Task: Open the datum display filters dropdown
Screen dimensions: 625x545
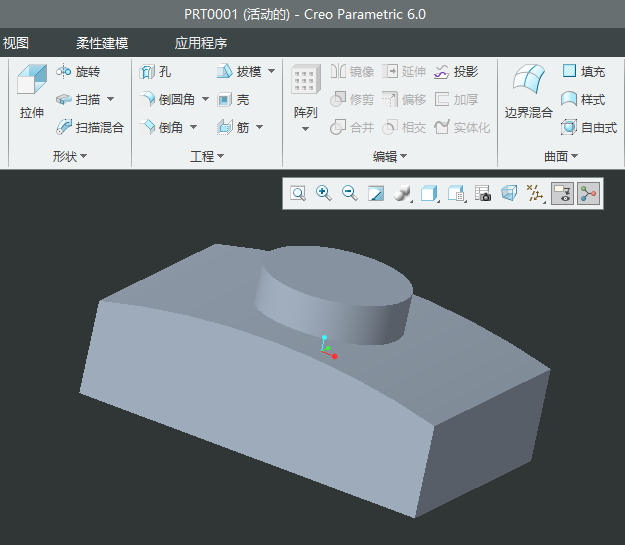Action: click(536, 194)
